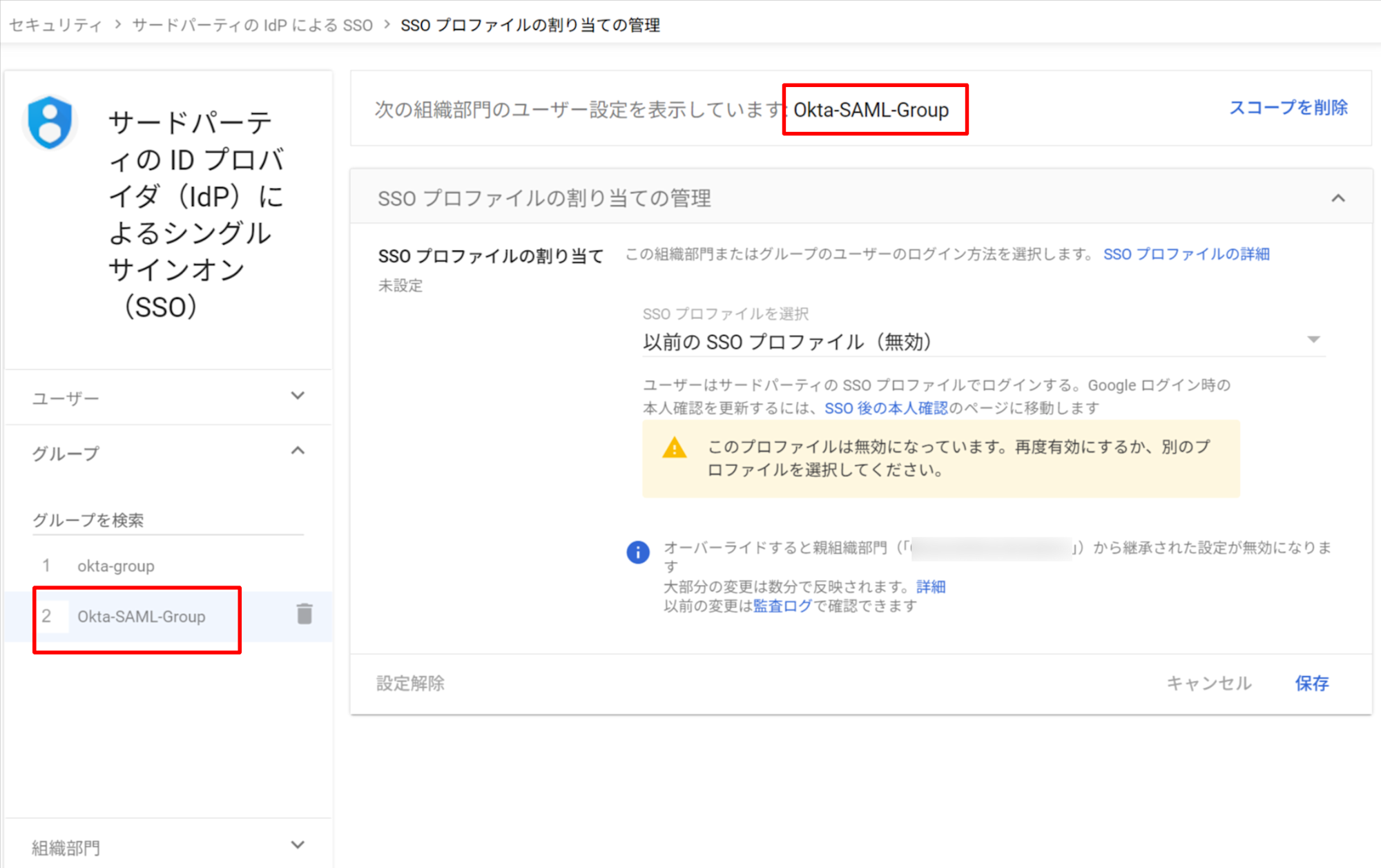Open the SSO プロファイルを選択 dropdown
Image resolution: width=1381 pixels, height=868 pixels.
982,341
